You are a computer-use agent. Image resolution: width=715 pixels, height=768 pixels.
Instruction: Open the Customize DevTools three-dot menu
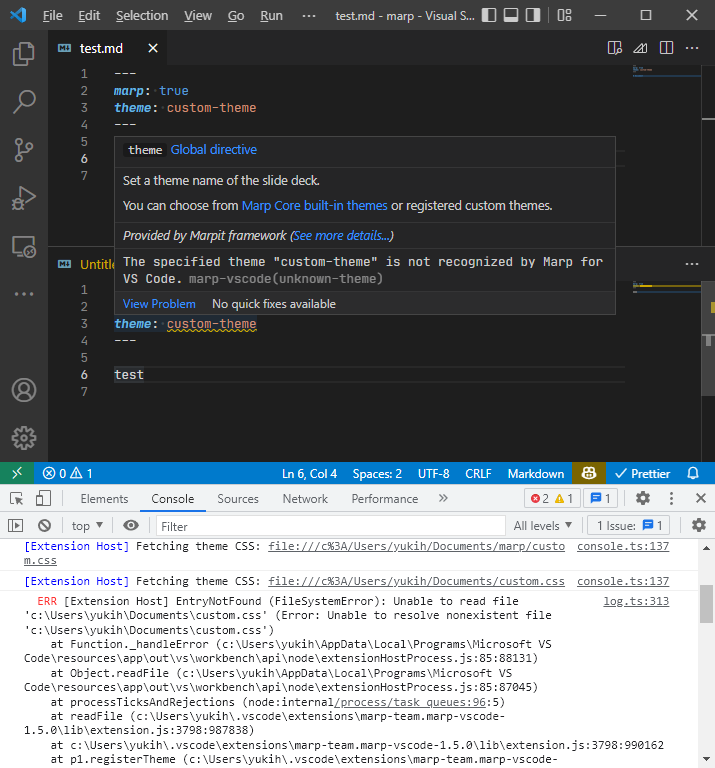671,499
